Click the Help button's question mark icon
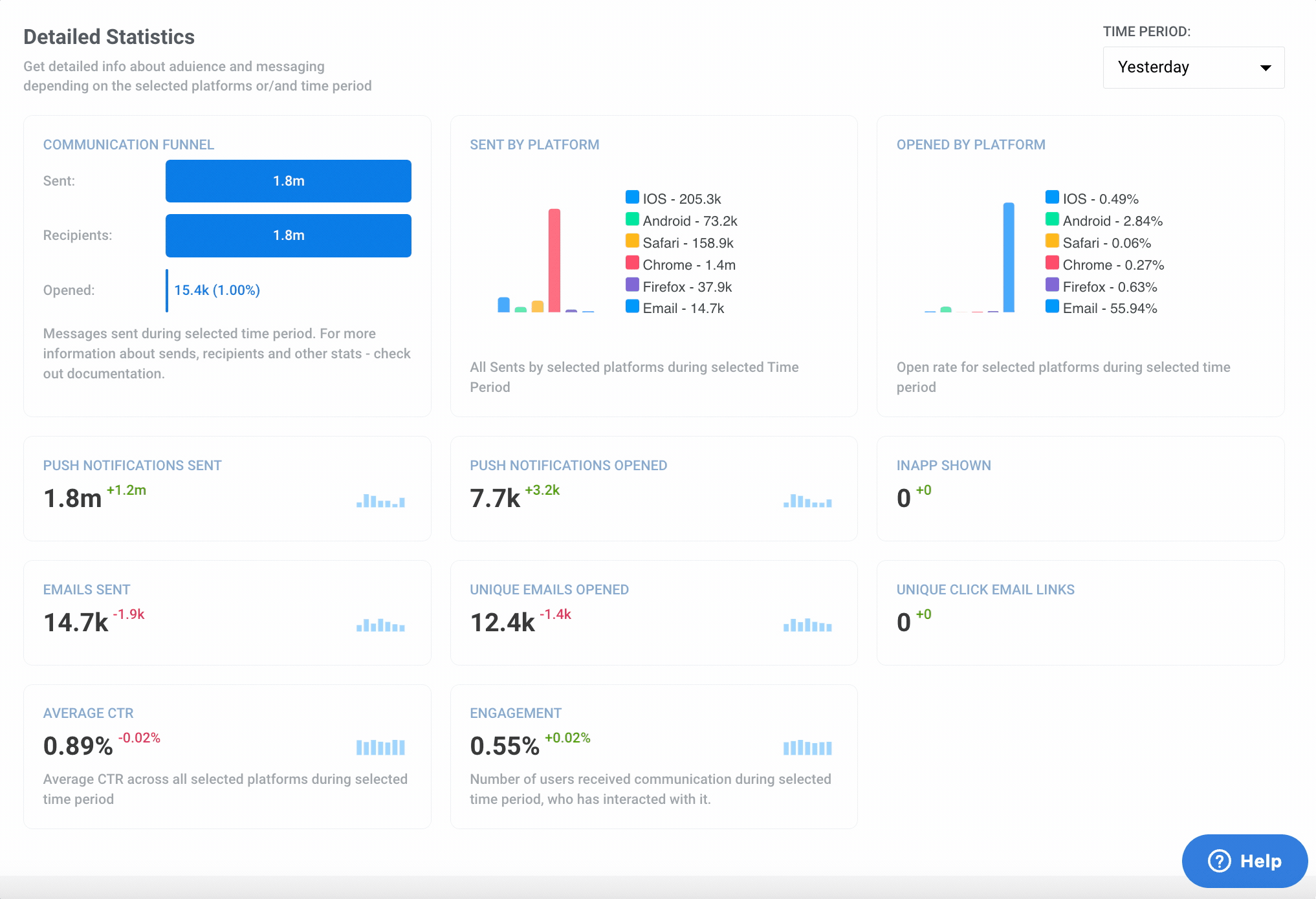The height and width of the screenshot is (899, 1316). [1219, 861]
